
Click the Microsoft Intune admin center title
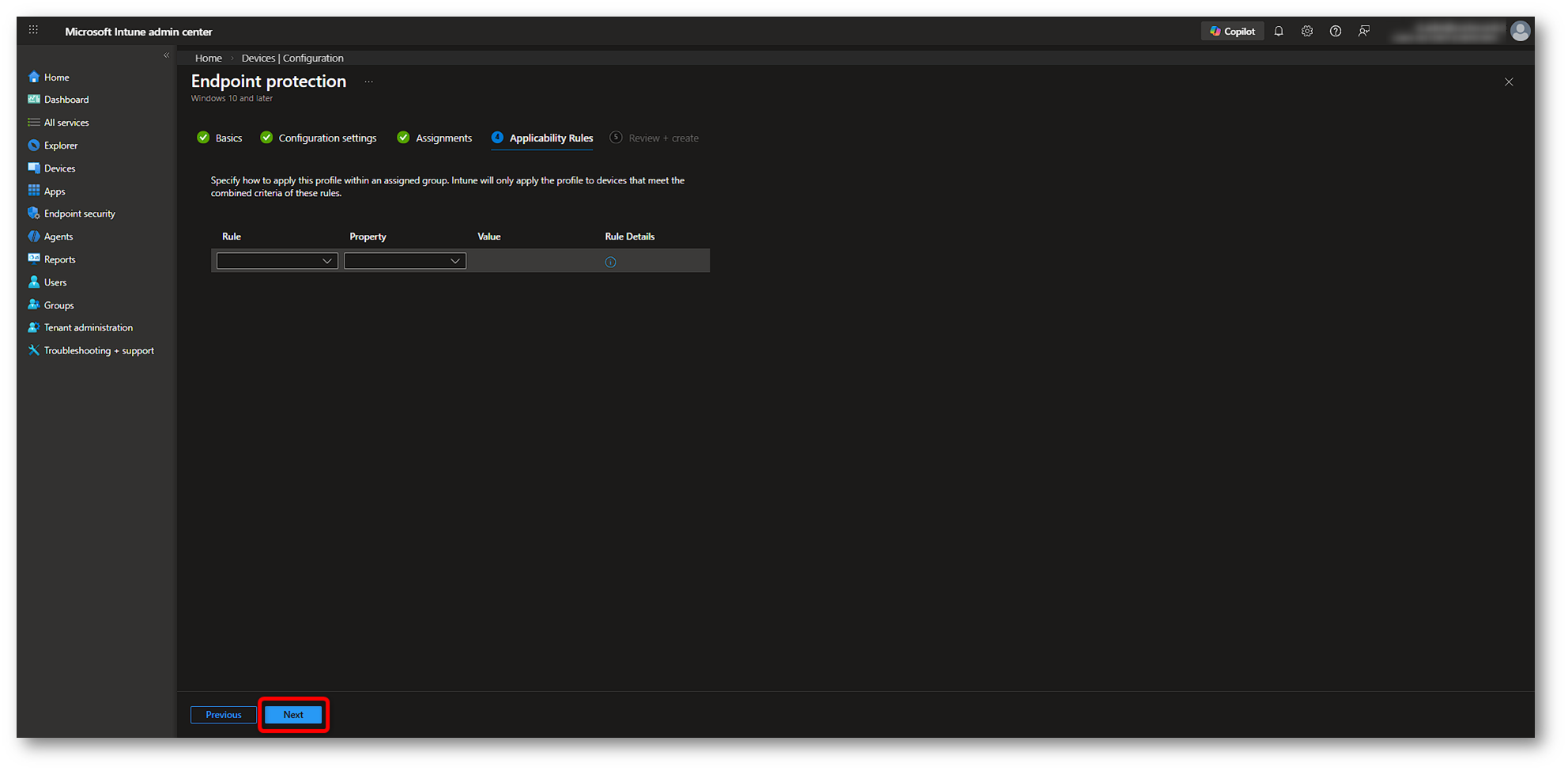(x=138, y=32)
